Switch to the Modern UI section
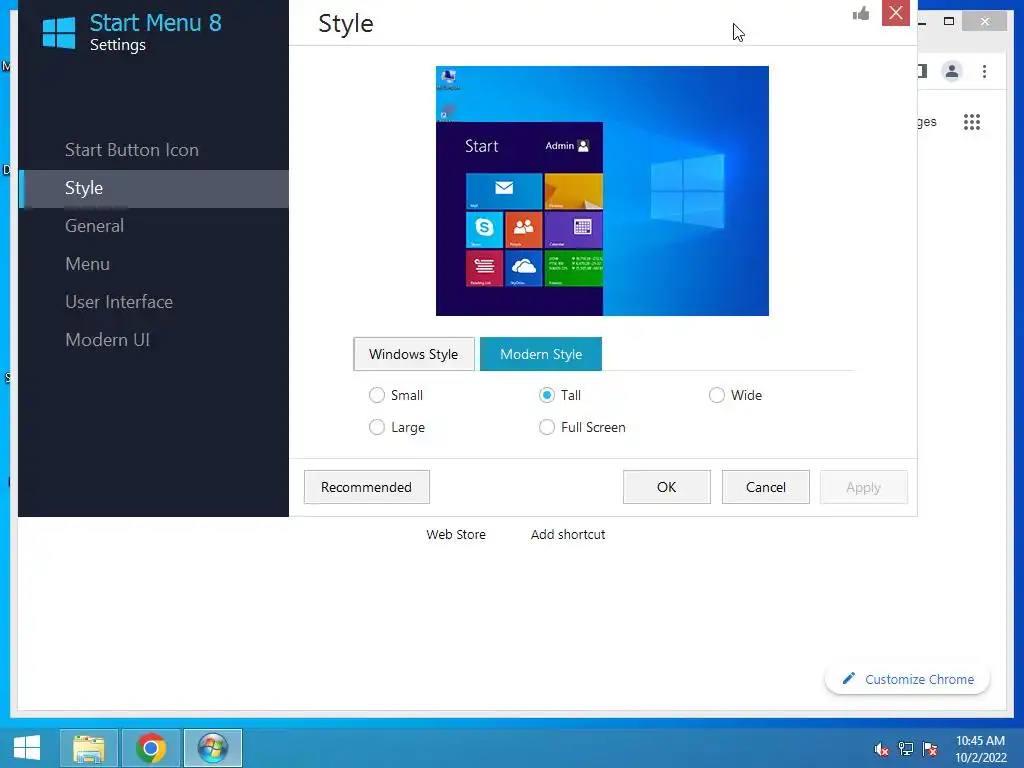 point(108,340)
